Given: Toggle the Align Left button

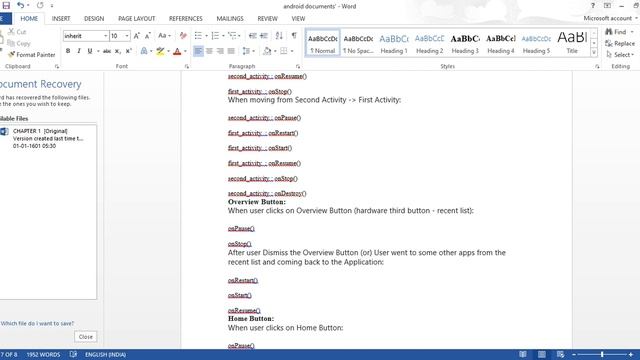Looking at the screenshot, I should [198, 51].
